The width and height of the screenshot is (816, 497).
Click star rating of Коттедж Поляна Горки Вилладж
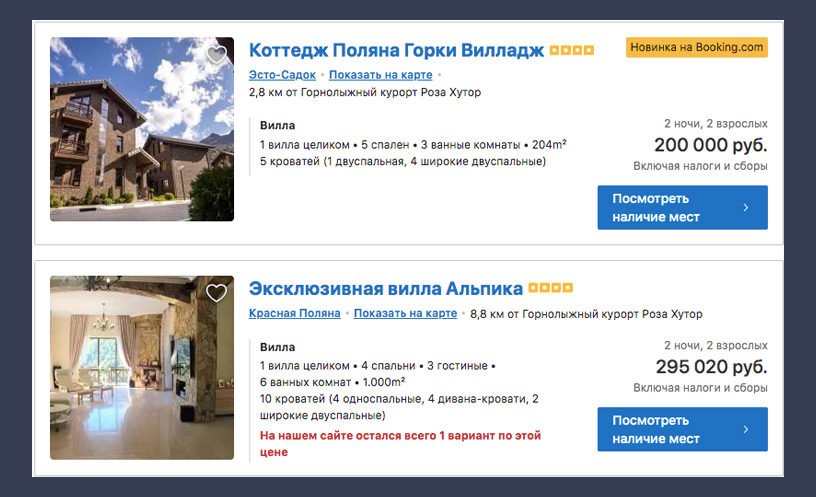[574, 50]
